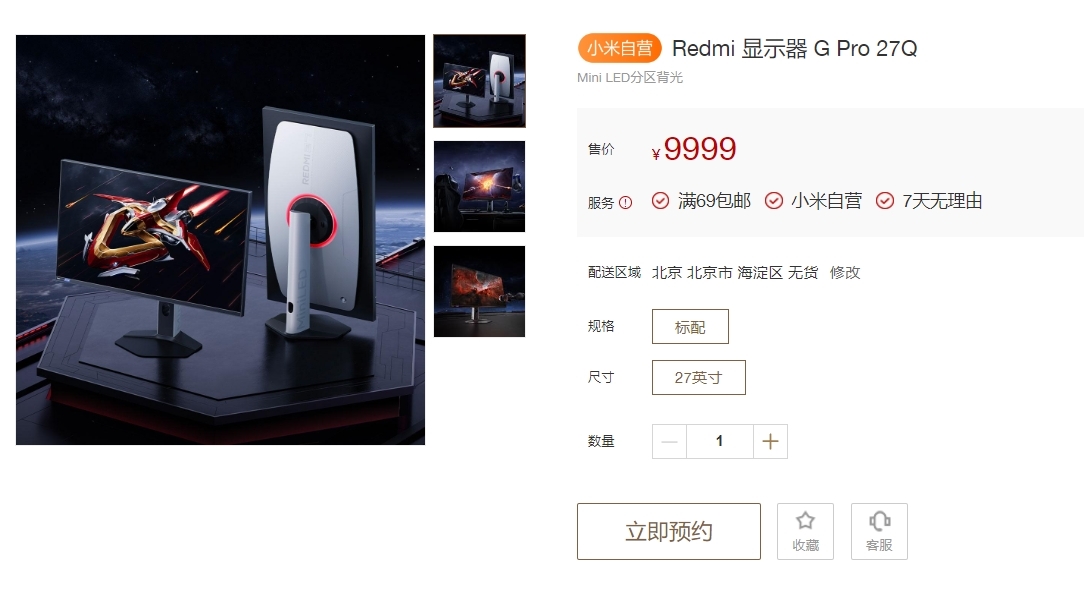
Task: Click the service info exclamation icon
Action: [x=626, y=203]
